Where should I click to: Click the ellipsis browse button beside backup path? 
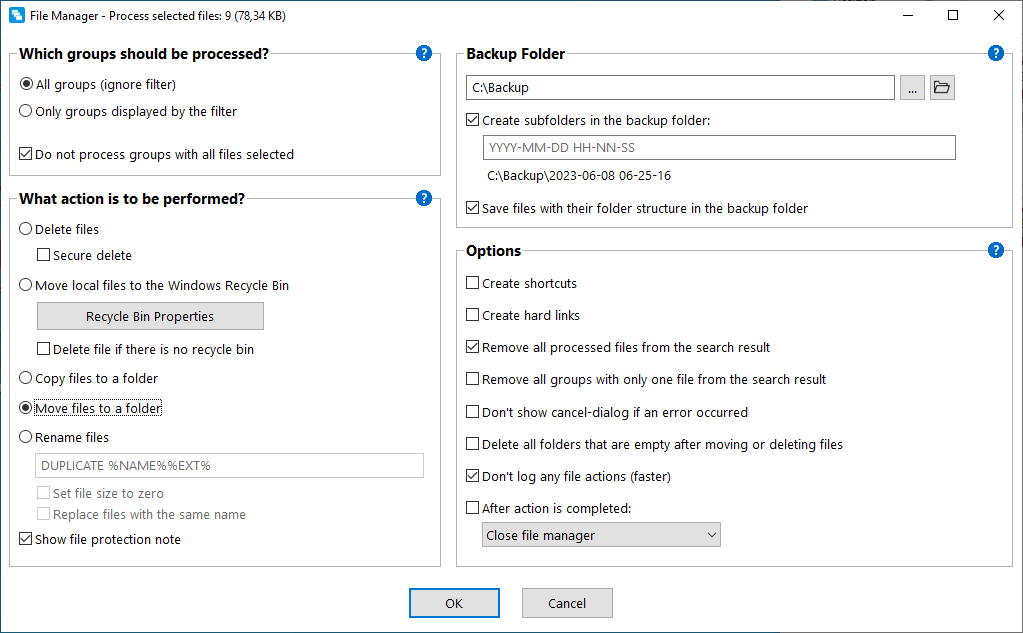click(x=912, y=87)
